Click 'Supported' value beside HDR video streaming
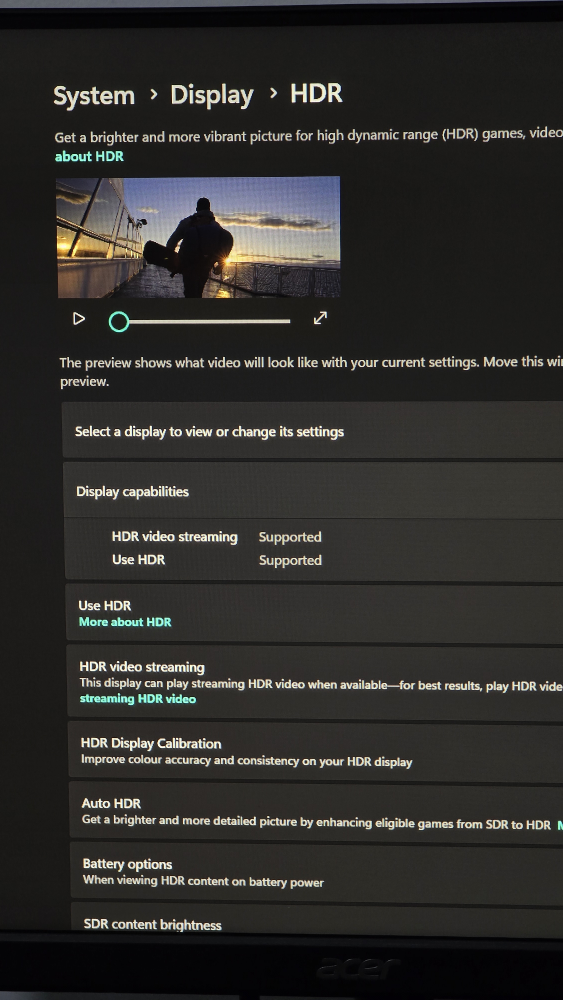Screen dimensions: 563x1000 (290, 537)
